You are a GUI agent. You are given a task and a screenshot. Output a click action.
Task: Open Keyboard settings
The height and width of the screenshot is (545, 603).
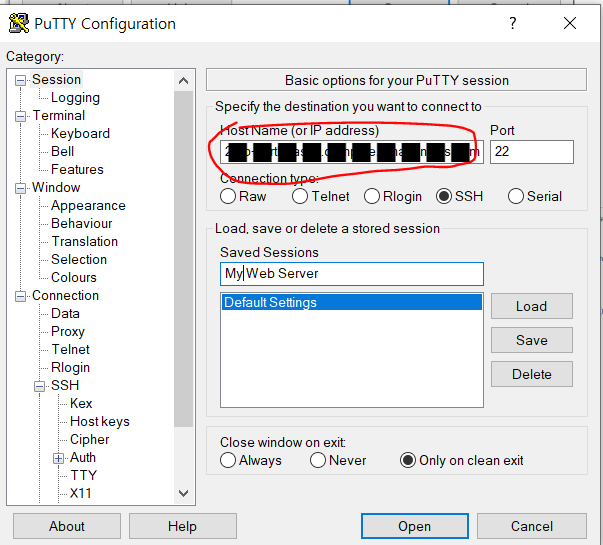80,133
